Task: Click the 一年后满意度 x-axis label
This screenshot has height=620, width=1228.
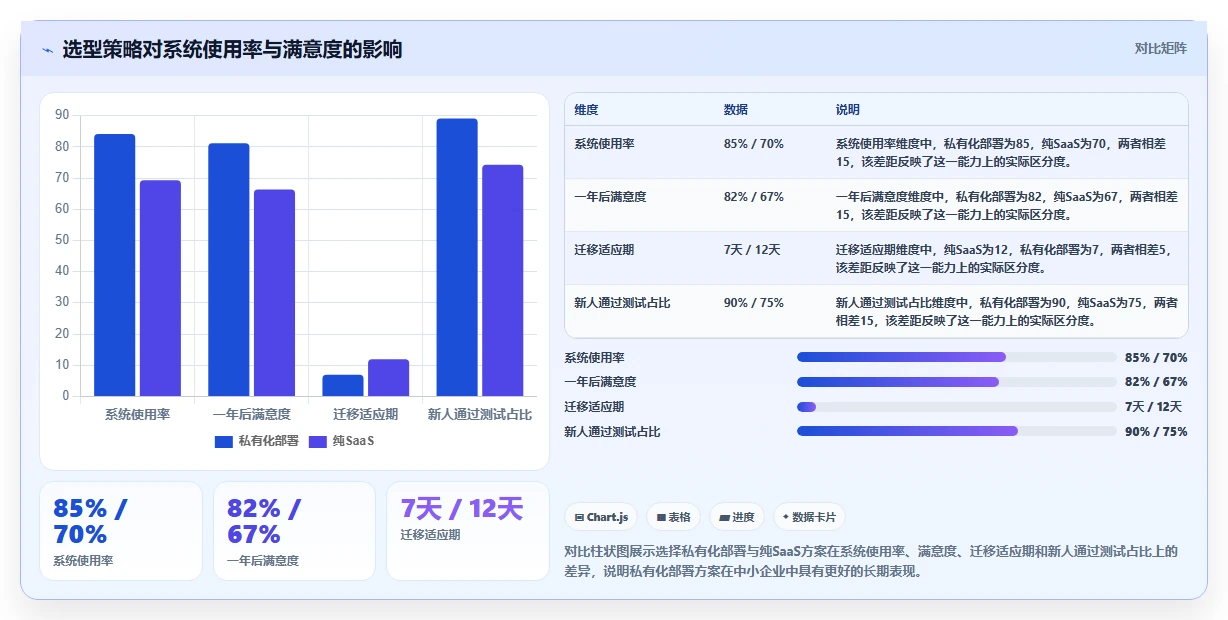Action: click(x=252, y=414)
